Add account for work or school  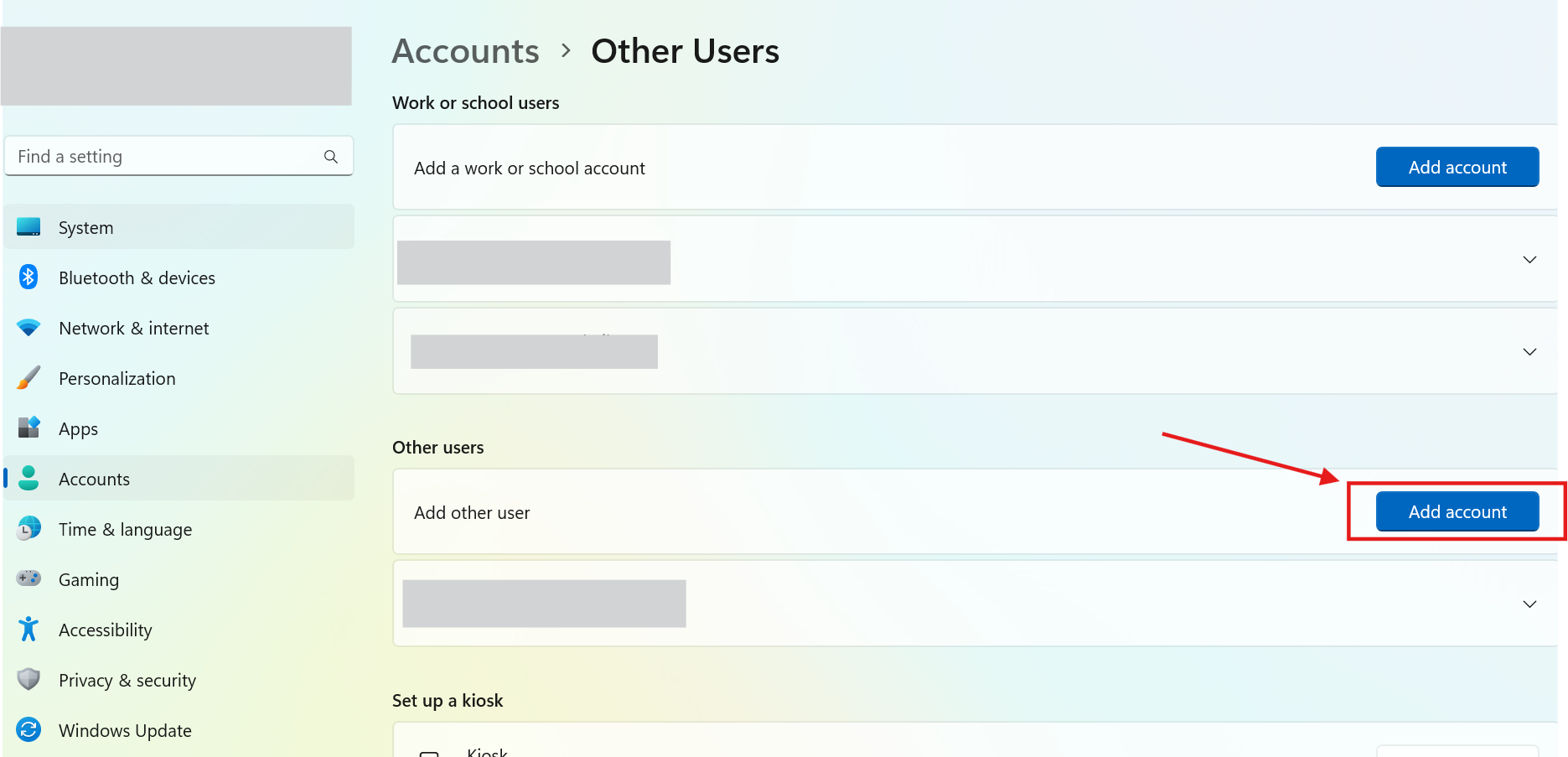coord(1457,167)
